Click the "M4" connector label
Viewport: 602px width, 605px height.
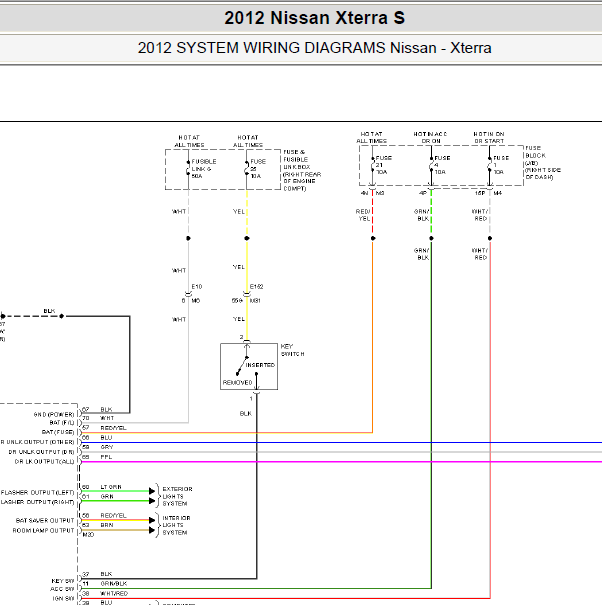[x=497, y=193]
